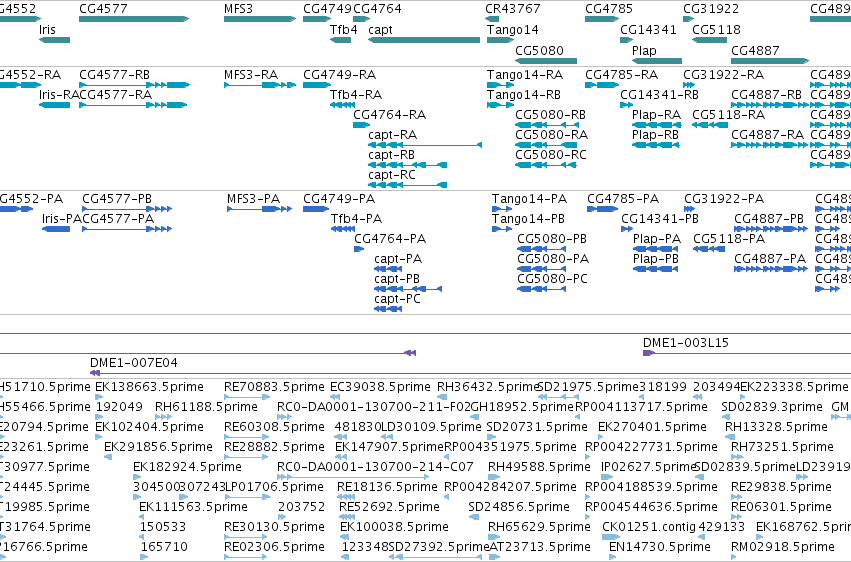Click the capt-PC protein label
Screen dimensions: 851x562
point(397,299)
